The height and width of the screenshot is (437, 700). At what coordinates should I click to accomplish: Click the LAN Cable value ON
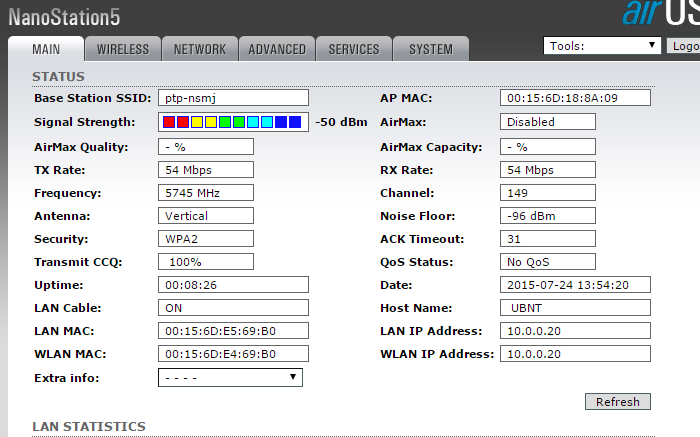(233, 308)
